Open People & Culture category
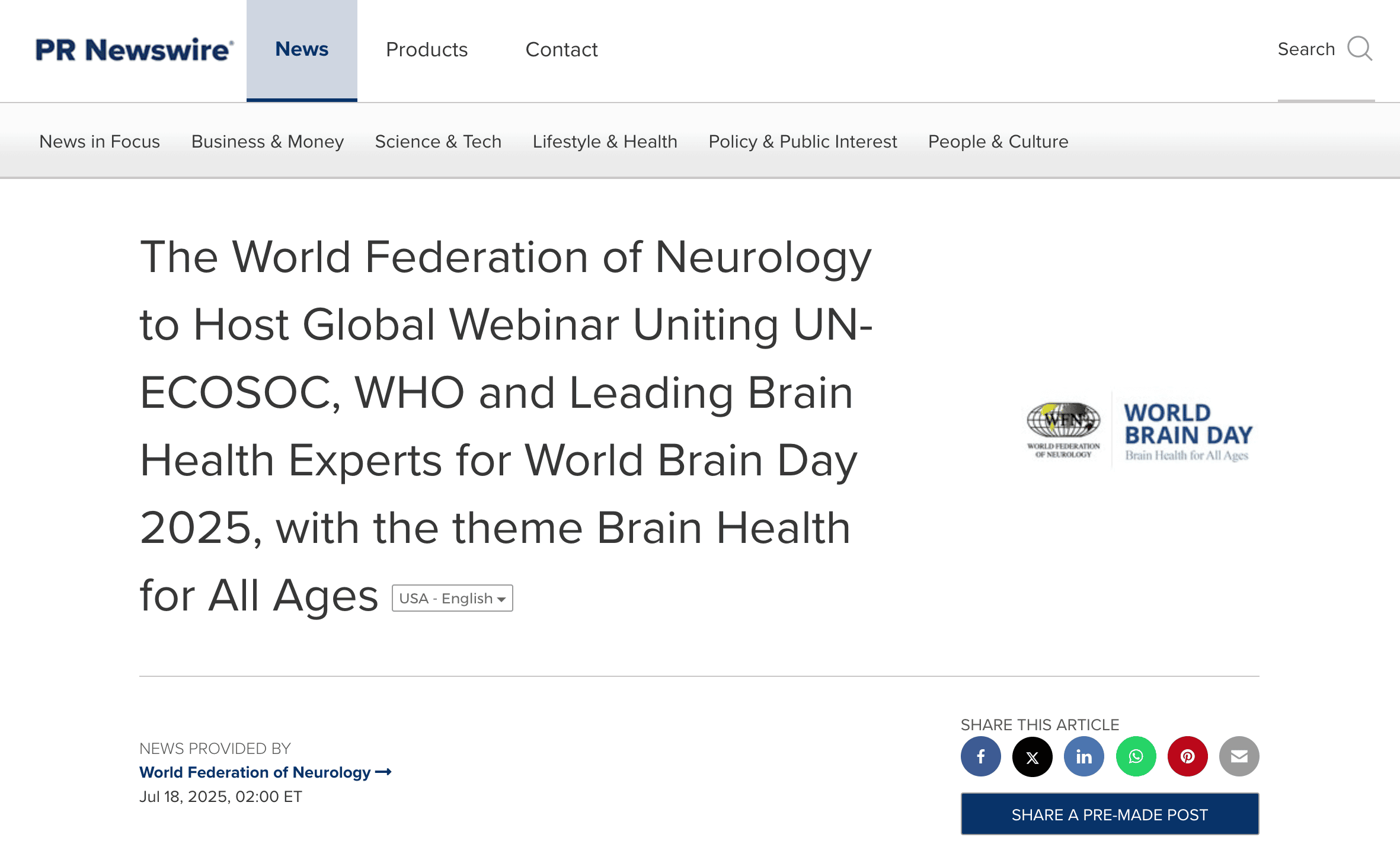Screen dimensions: 1400x863 [x=998, y=142]
